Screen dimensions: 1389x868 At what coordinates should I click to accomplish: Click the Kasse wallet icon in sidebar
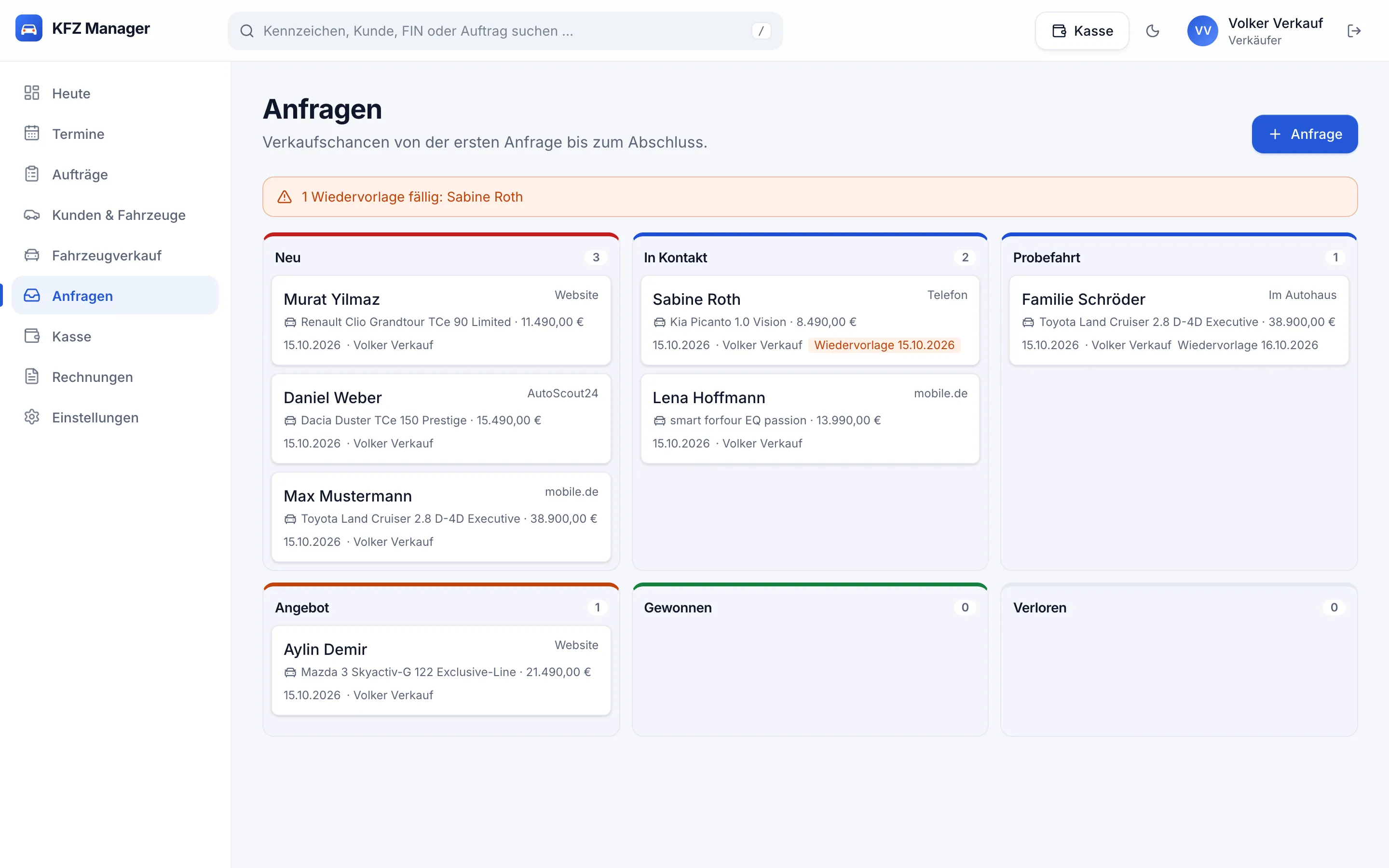coord(31,336)
